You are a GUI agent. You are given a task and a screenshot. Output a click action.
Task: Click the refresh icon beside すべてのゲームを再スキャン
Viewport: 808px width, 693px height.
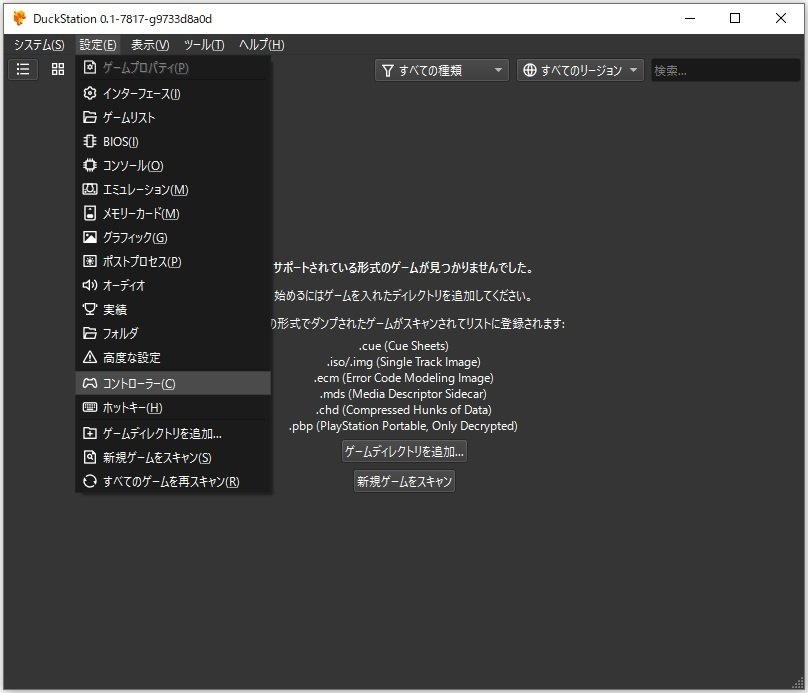pyautogui.click(x=90, y=481)
